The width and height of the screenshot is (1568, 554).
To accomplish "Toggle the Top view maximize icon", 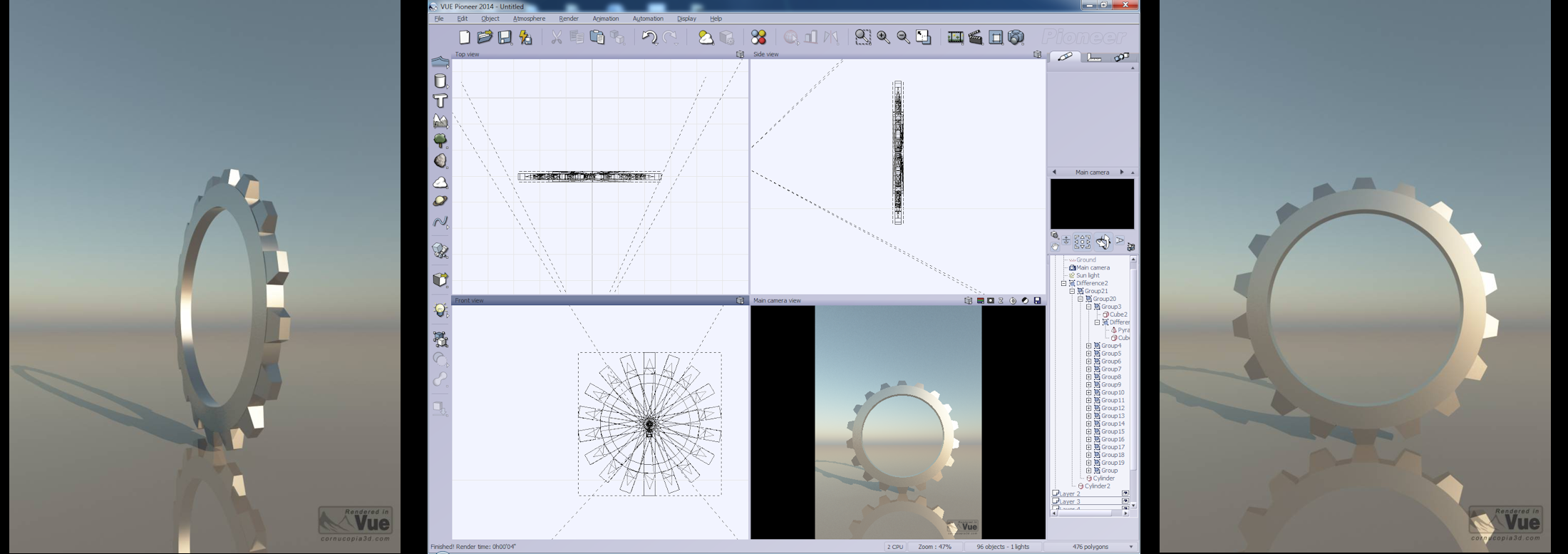I will (x=740, y=54).
